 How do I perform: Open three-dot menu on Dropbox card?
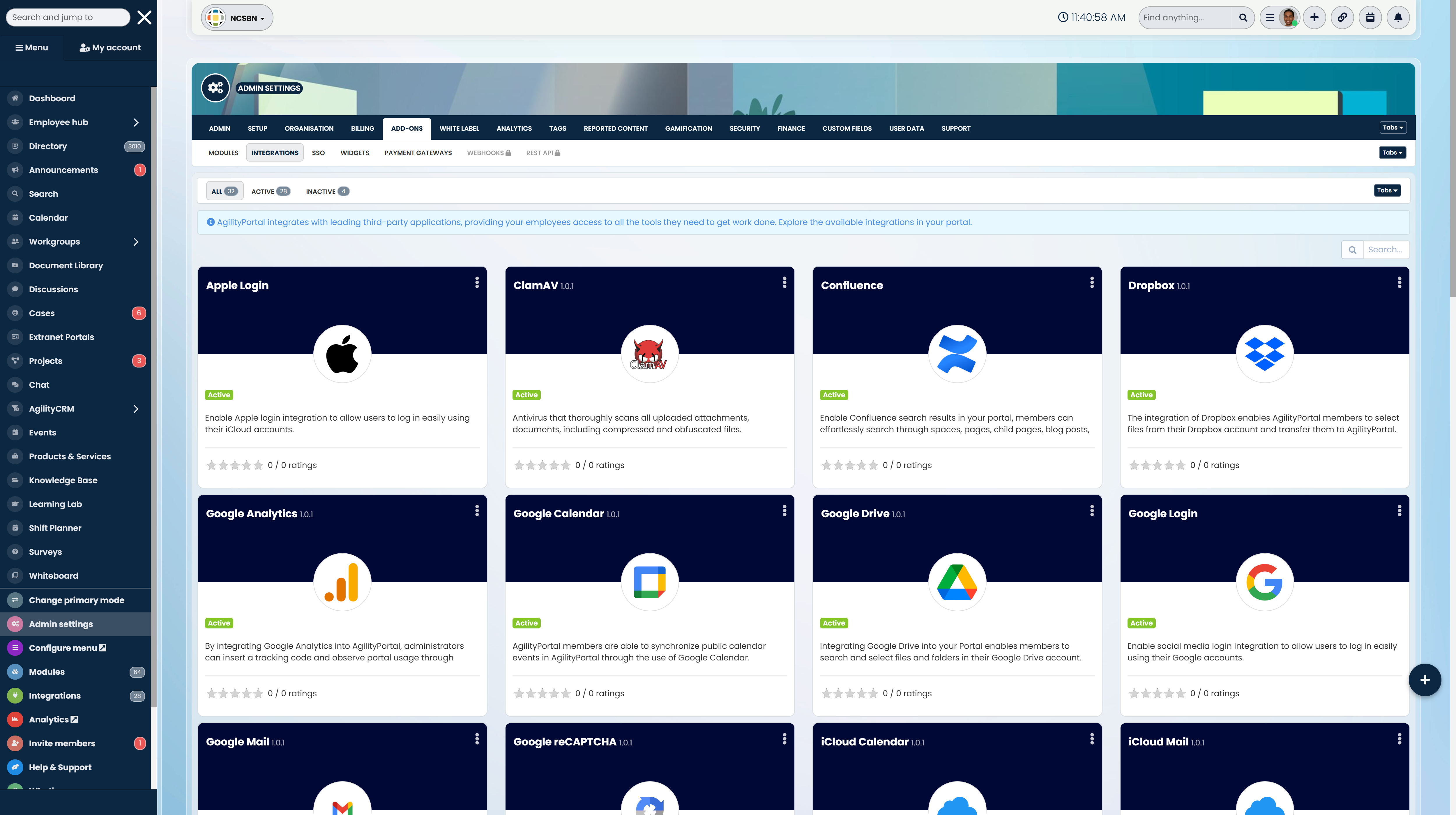coord(1400,282)
